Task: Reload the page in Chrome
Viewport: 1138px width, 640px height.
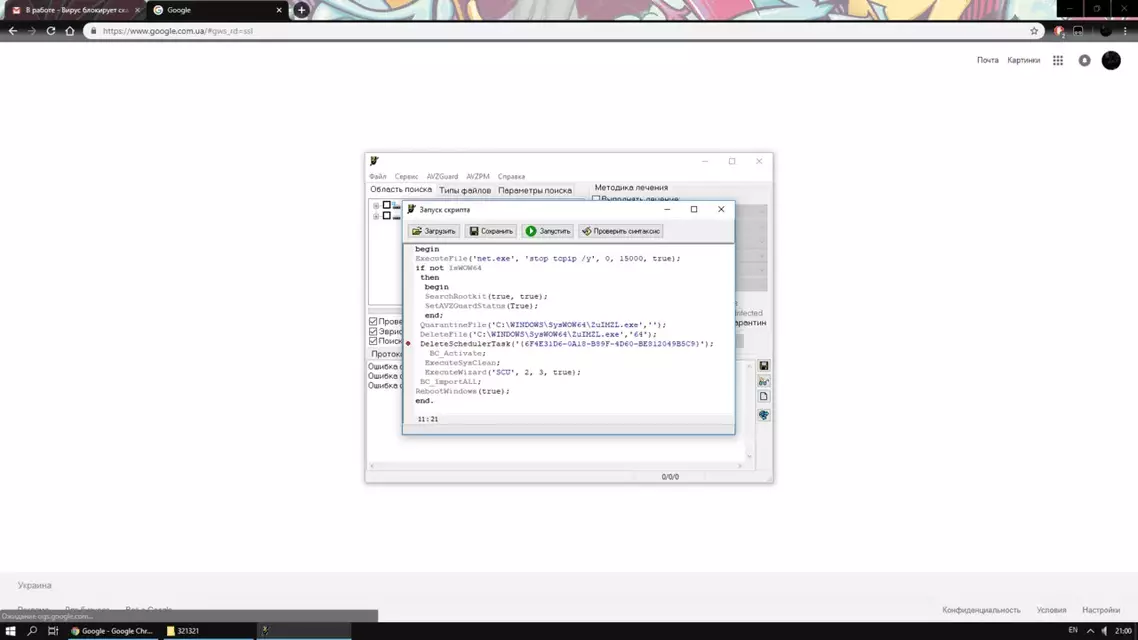Action: point(51,31)
